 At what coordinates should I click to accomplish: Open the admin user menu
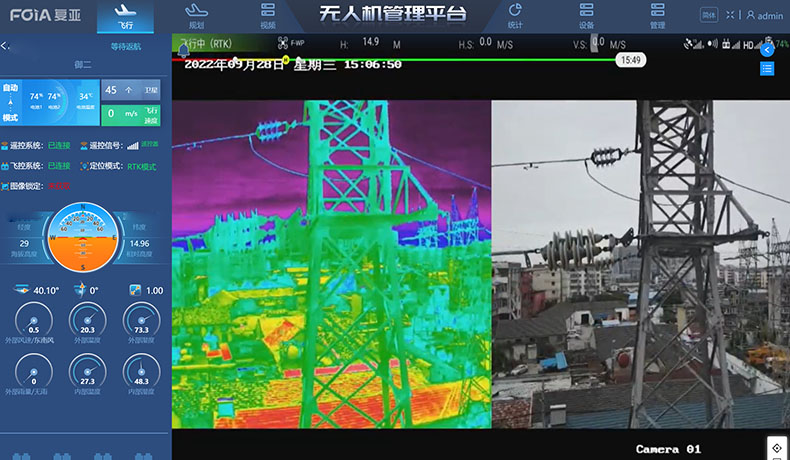[765, 16]
